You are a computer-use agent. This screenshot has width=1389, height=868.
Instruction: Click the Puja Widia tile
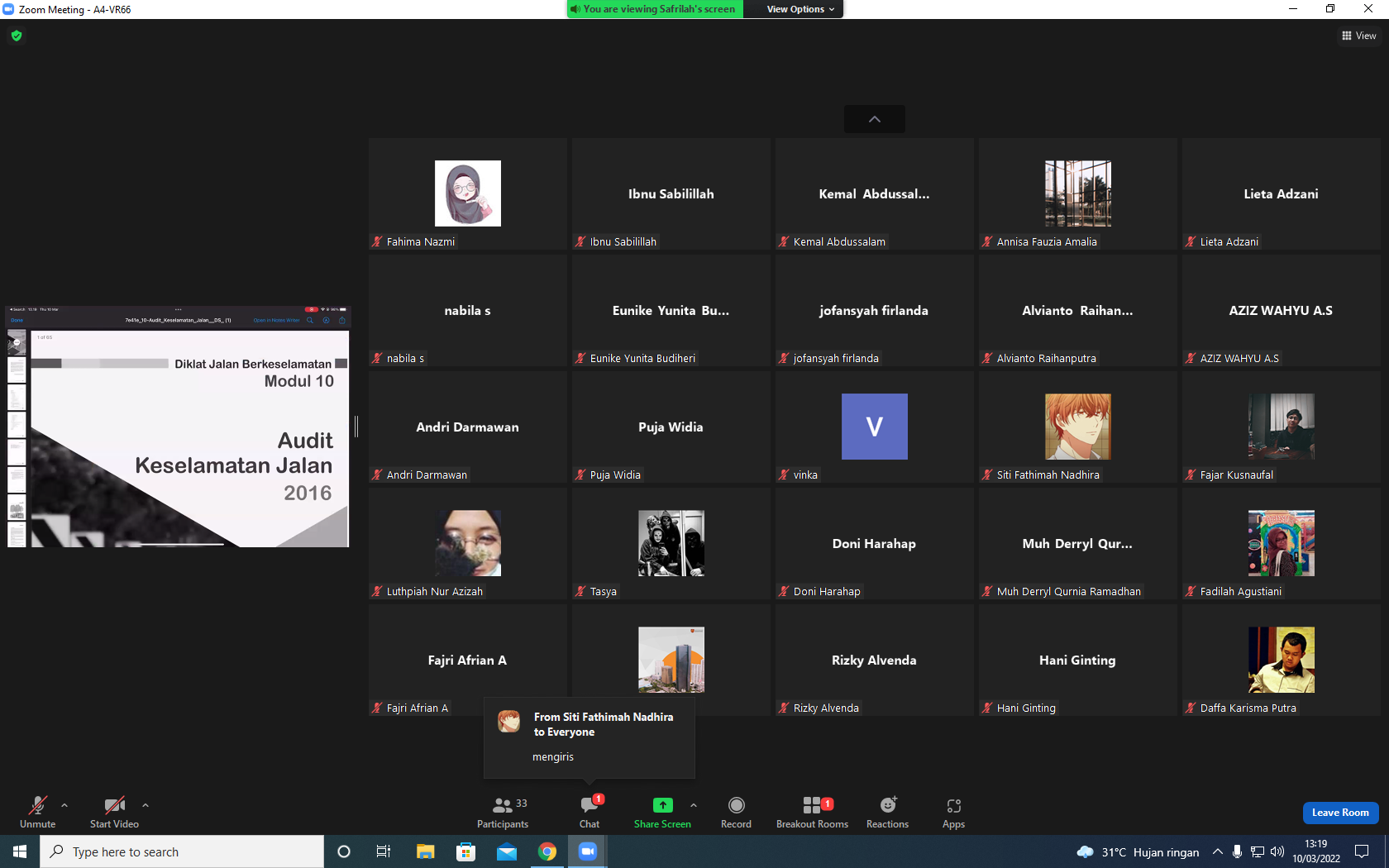(671, 427)
